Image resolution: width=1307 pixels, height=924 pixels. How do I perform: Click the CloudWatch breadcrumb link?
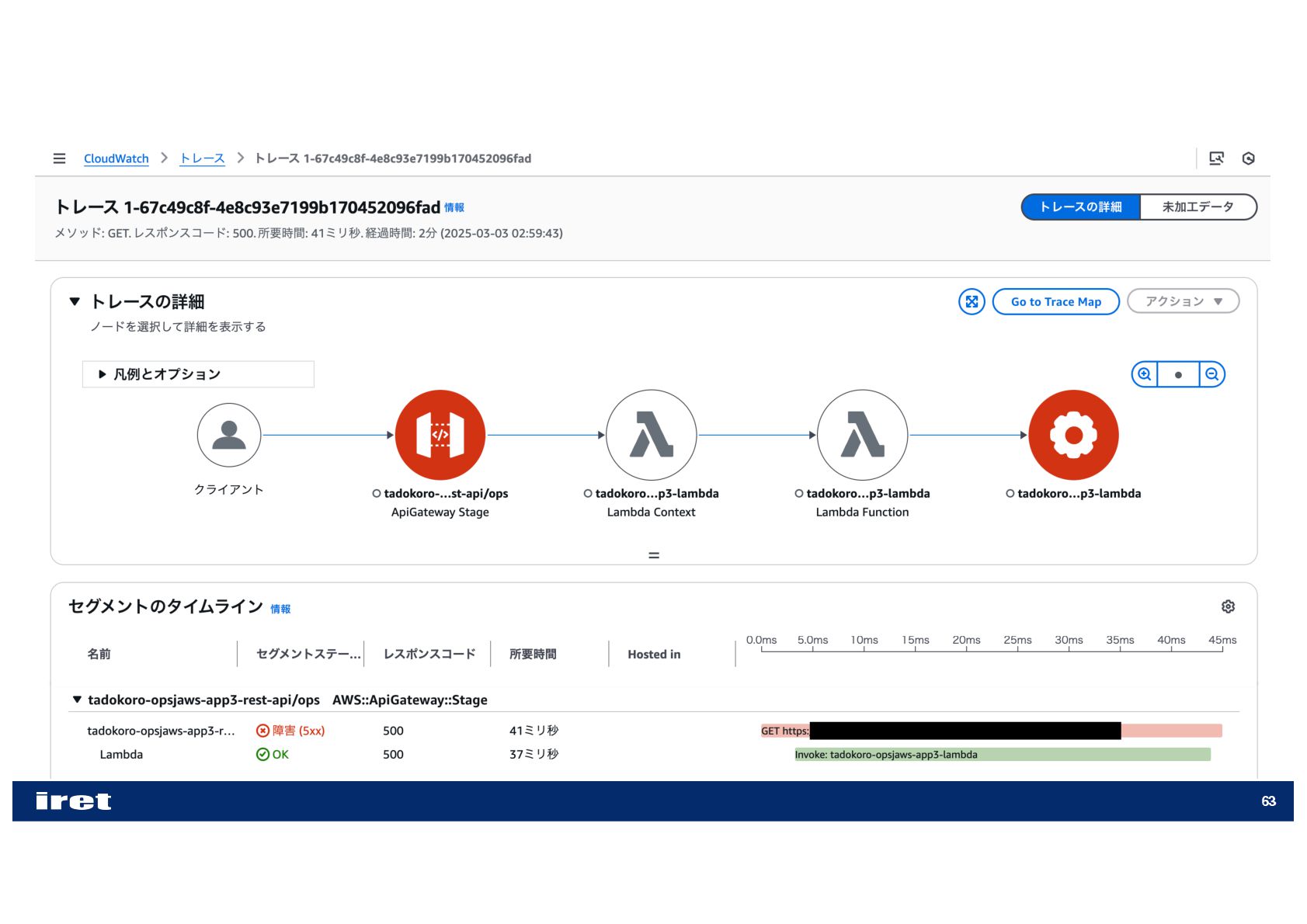[x=116, y=158]
